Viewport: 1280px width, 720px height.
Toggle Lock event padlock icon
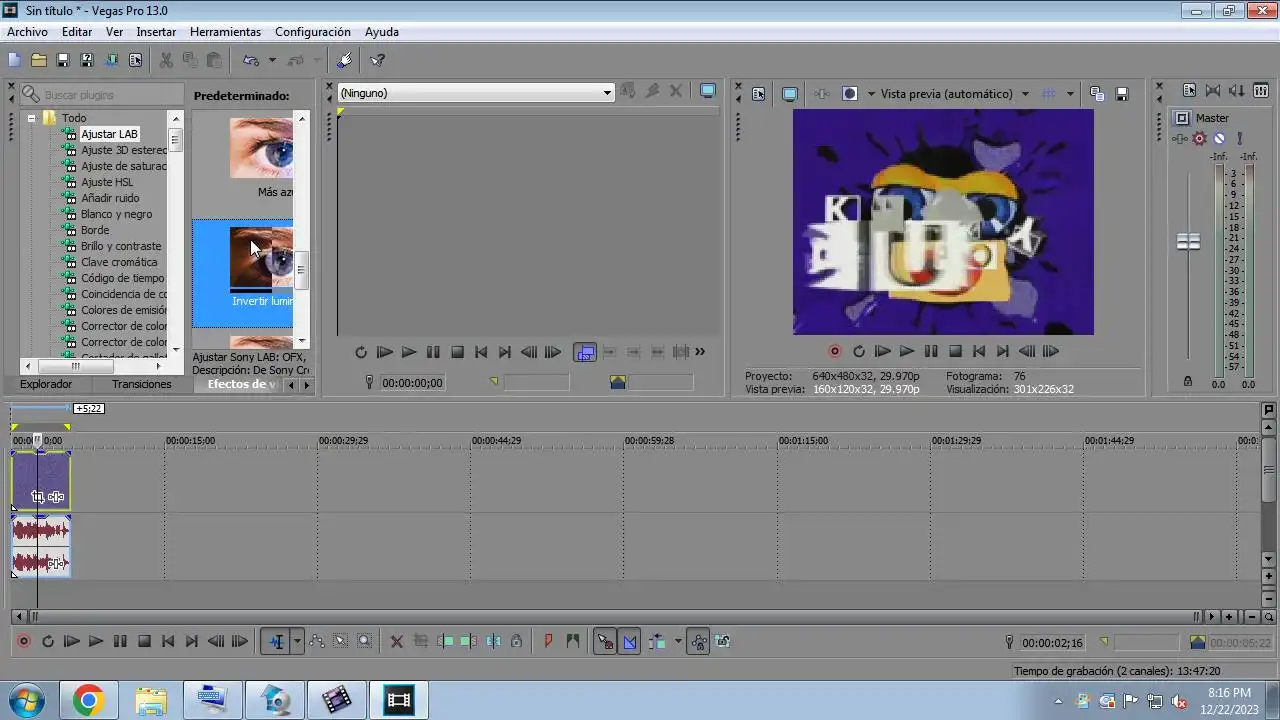pos(516,642)
